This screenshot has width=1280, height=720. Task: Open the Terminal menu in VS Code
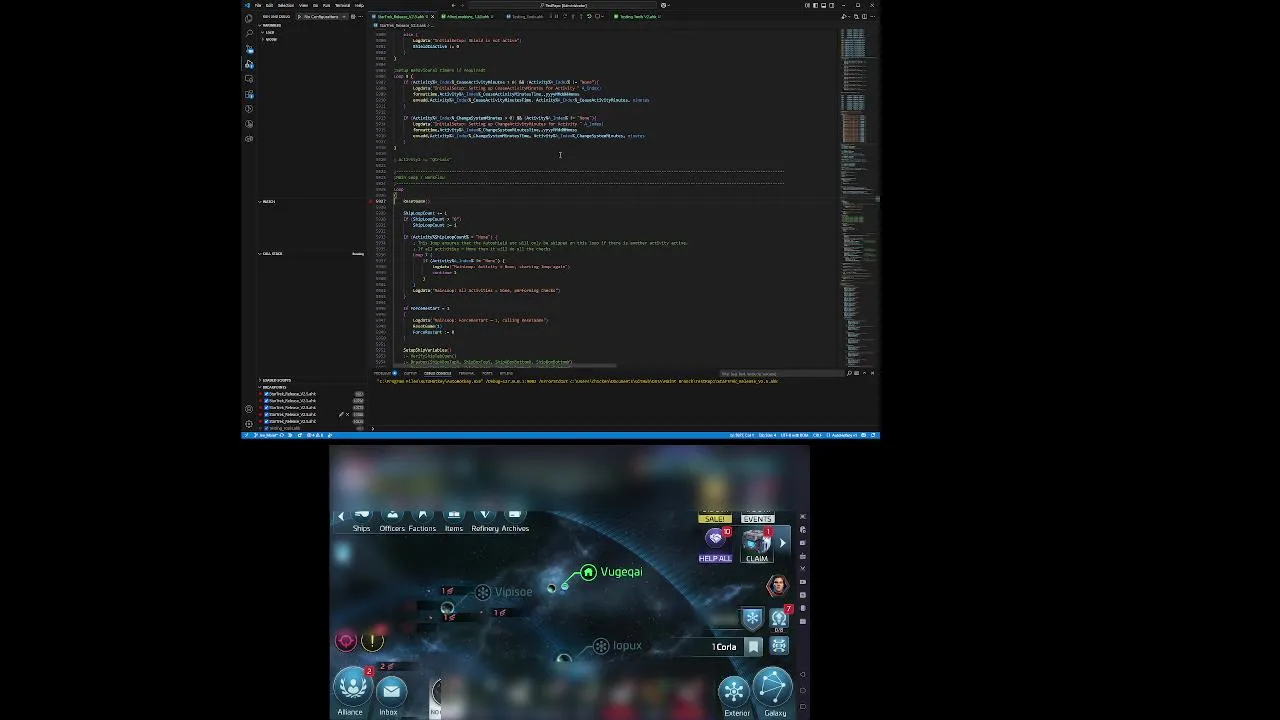(x=342, y=5)
